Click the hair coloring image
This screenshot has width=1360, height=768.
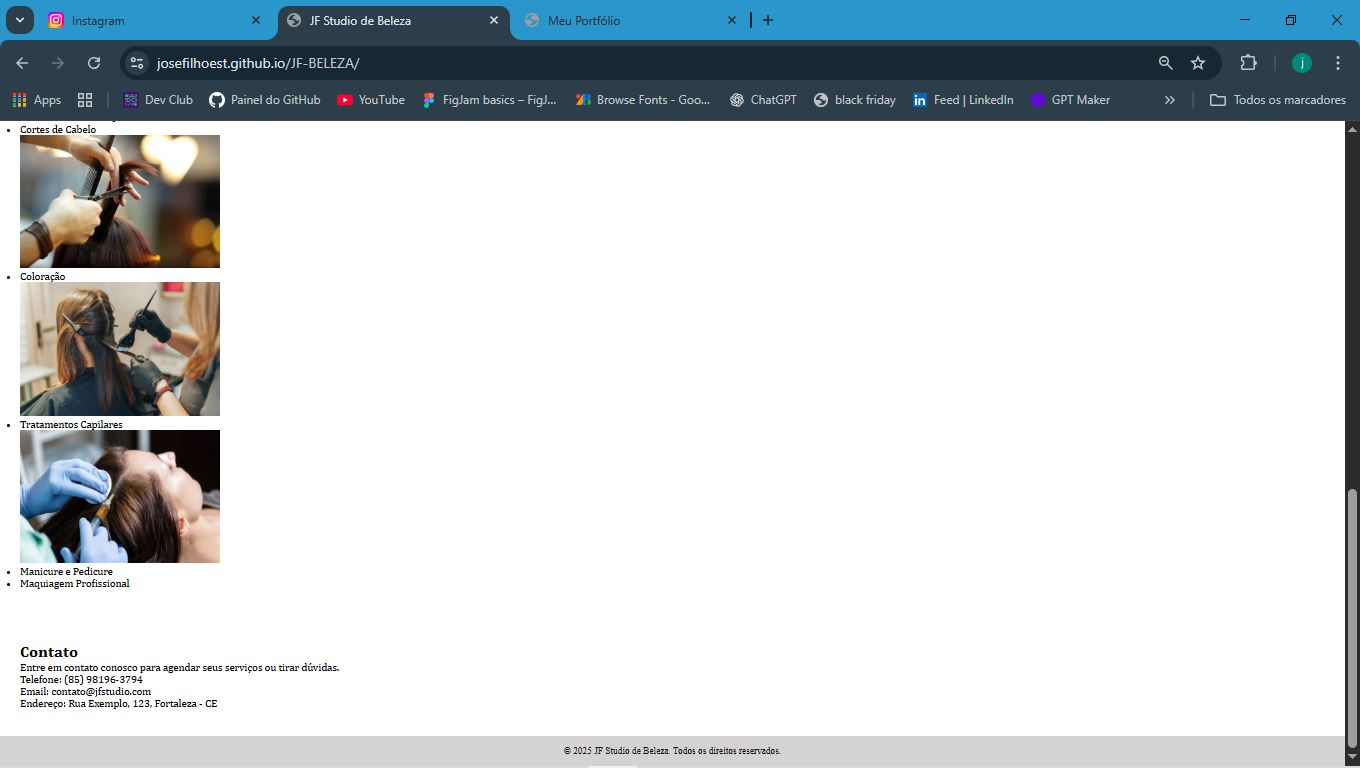(120, 349)
